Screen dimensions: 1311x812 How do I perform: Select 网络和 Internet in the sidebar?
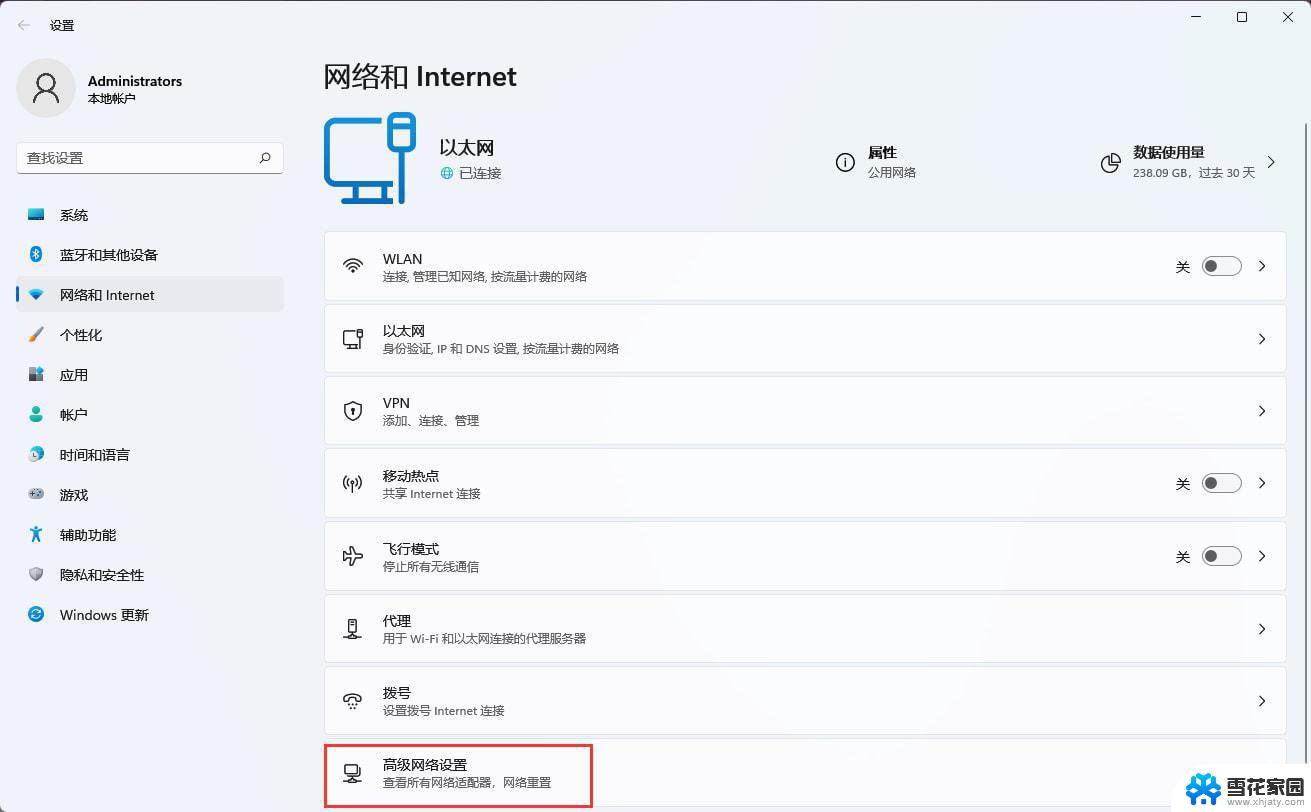coord(150,295)
